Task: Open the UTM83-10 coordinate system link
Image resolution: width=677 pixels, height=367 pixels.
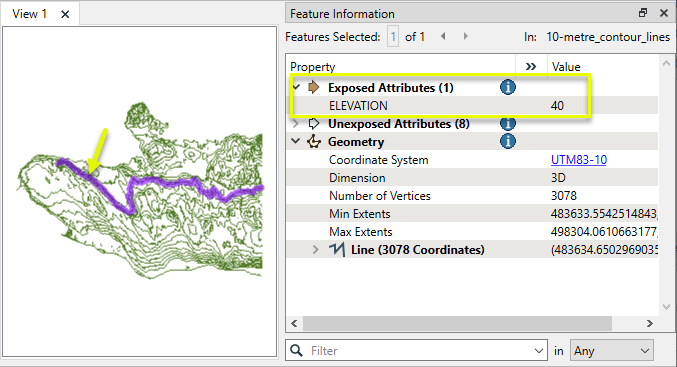Action: [579, 160]
